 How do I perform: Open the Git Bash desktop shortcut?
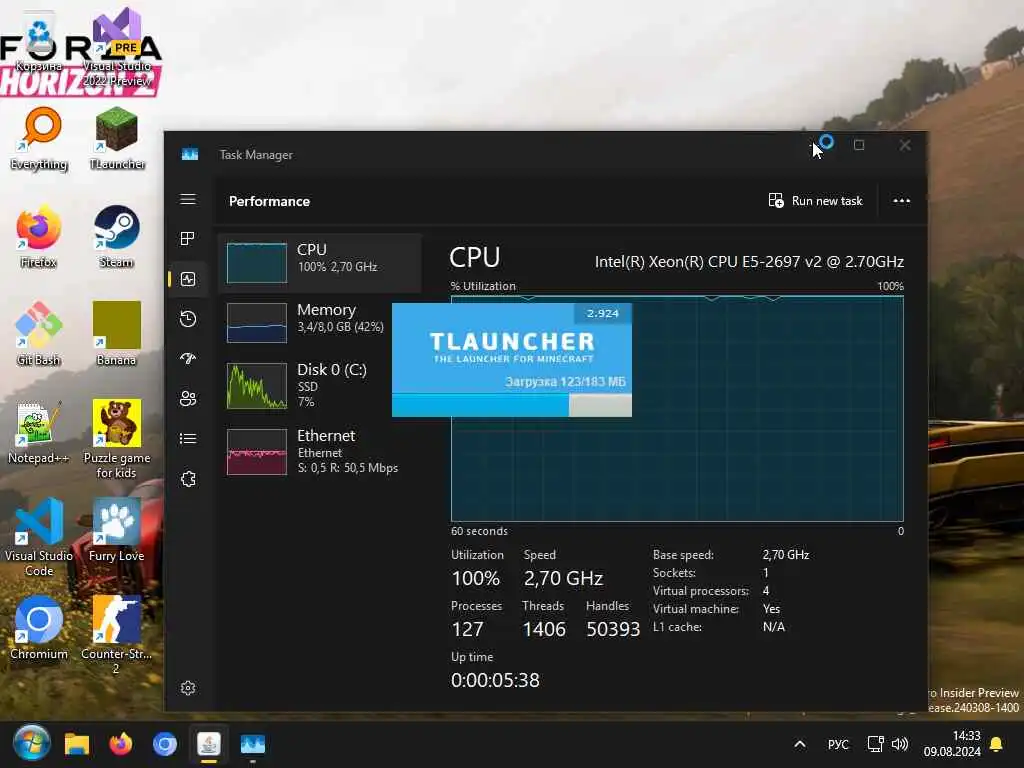(x=39, y=334)
